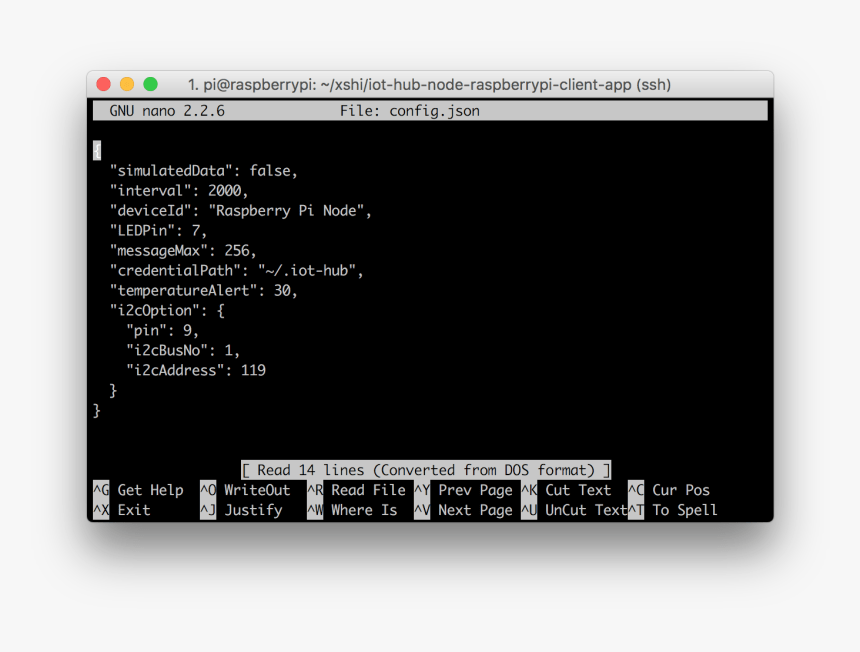The image size is (860, 652).
Task: Click the "deviceId": "Raspberry Pi Node" line
Action: click(240, 211)
